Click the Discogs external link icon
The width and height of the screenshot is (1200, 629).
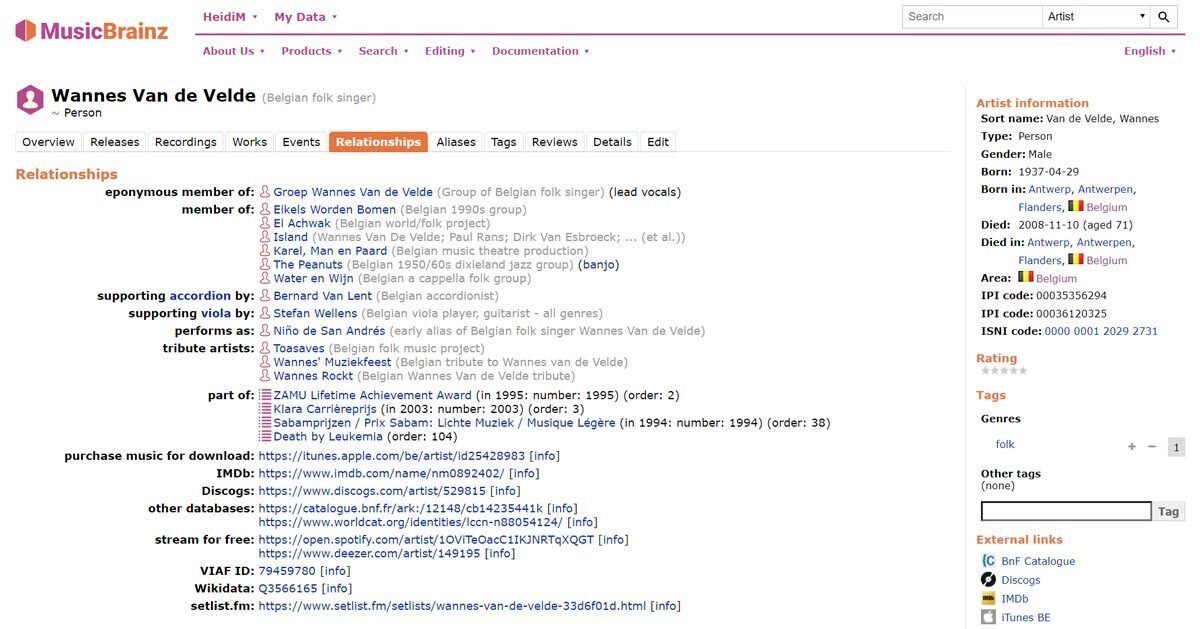pyautogui.click(x=988, y=580)
